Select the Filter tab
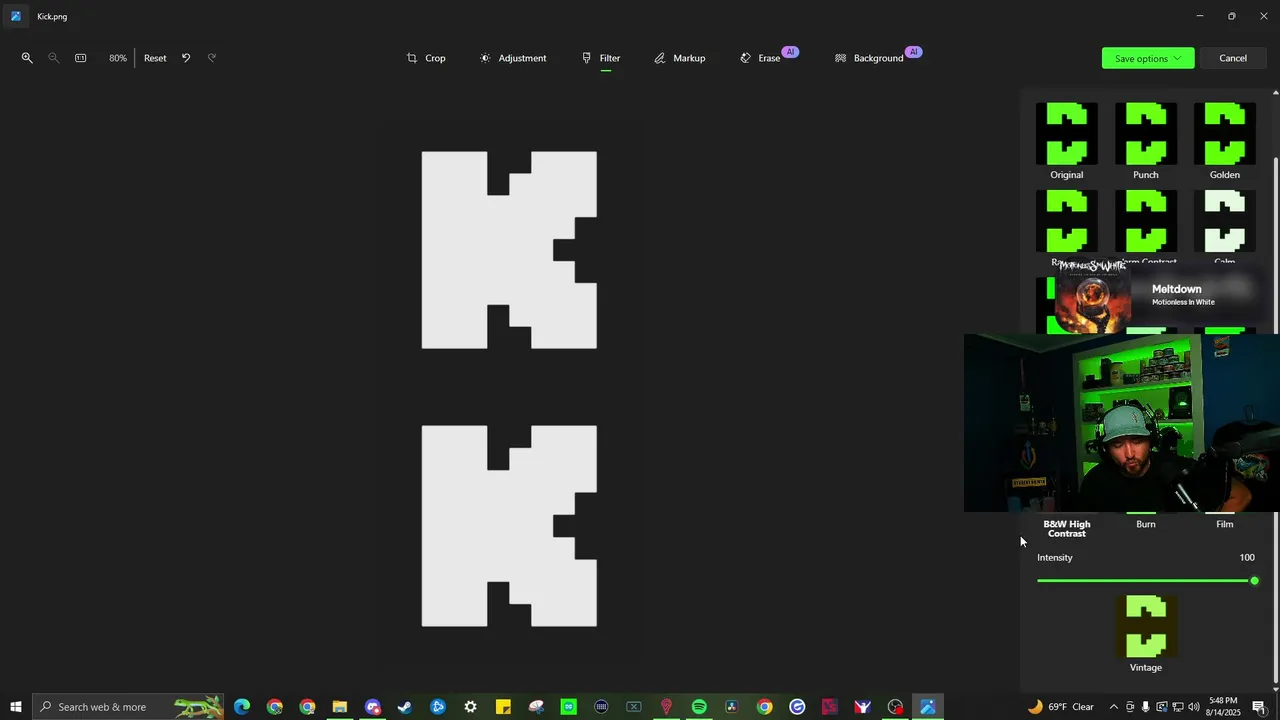Viewport: 1280px width, 720px height. [601, 58]
